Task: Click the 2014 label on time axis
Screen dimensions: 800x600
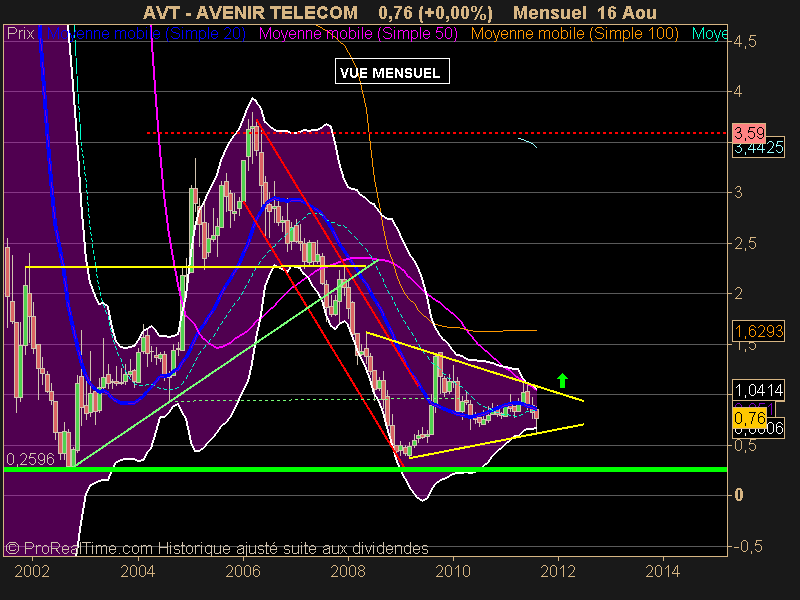Action: pyautogui.click(x=663, y=571)
